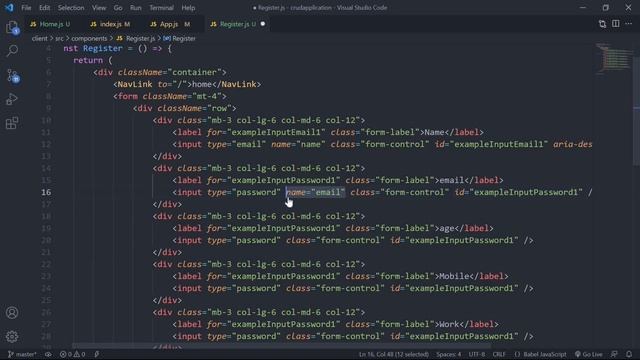Open the Go menu
Viewport: 640px width, 360px height.
coord(118,8)
